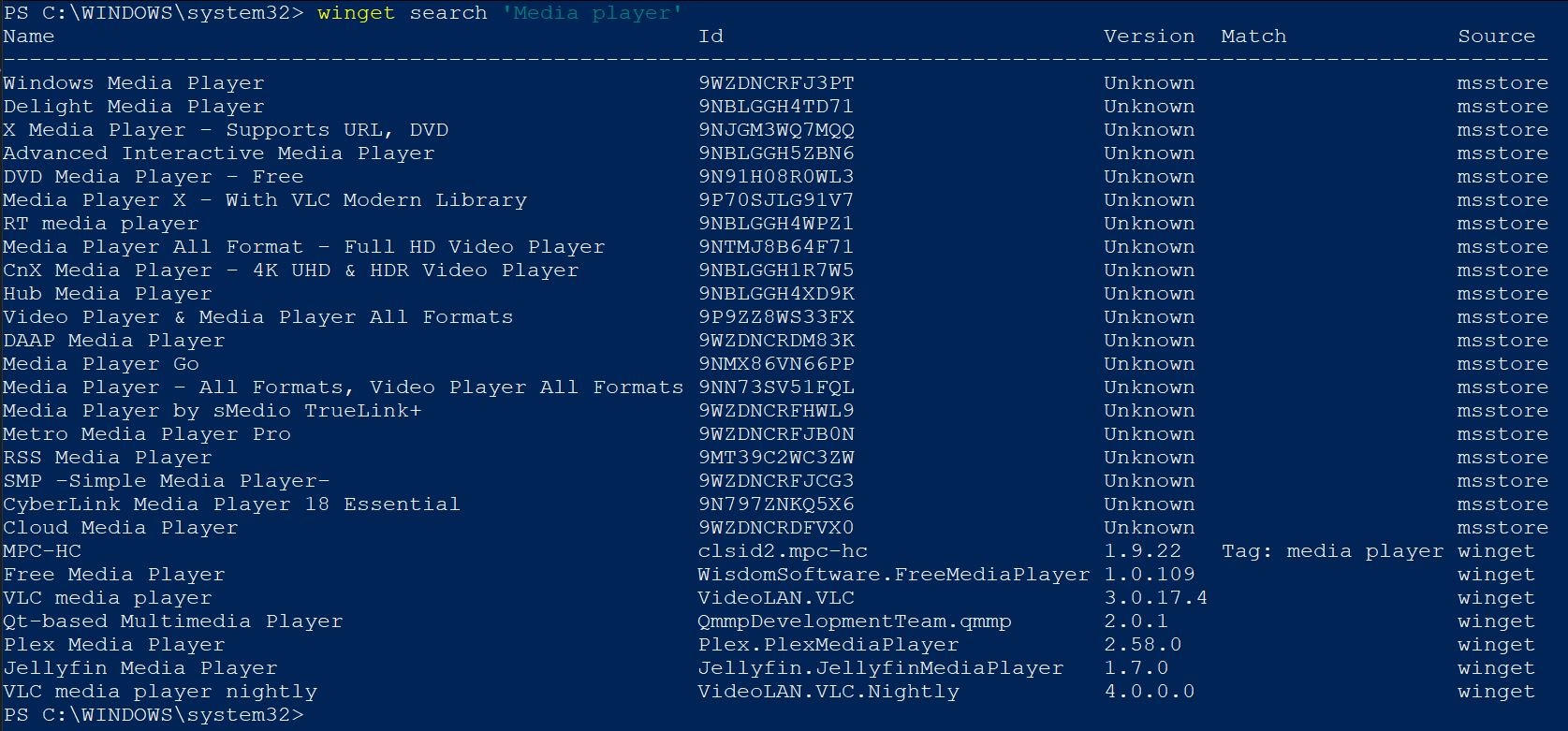Select the Id '9NTMJ8B64F71'
Screen dimensions: 1568x731
point(776,247)
